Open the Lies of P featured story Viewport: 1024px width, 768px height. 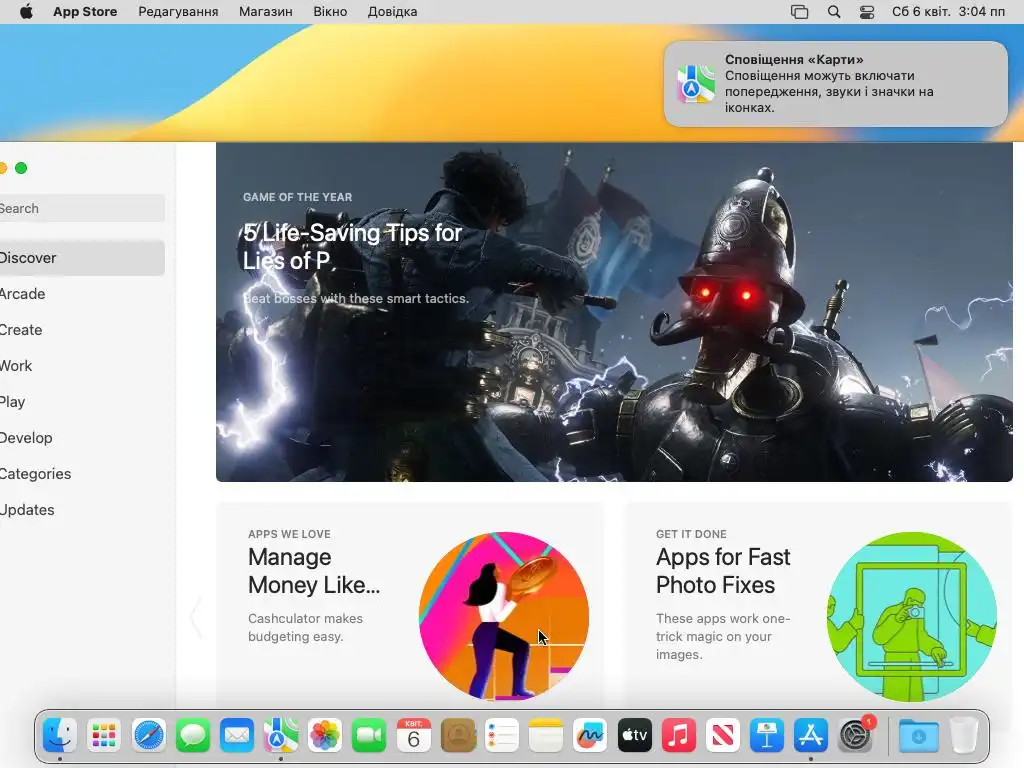point(614,312)
